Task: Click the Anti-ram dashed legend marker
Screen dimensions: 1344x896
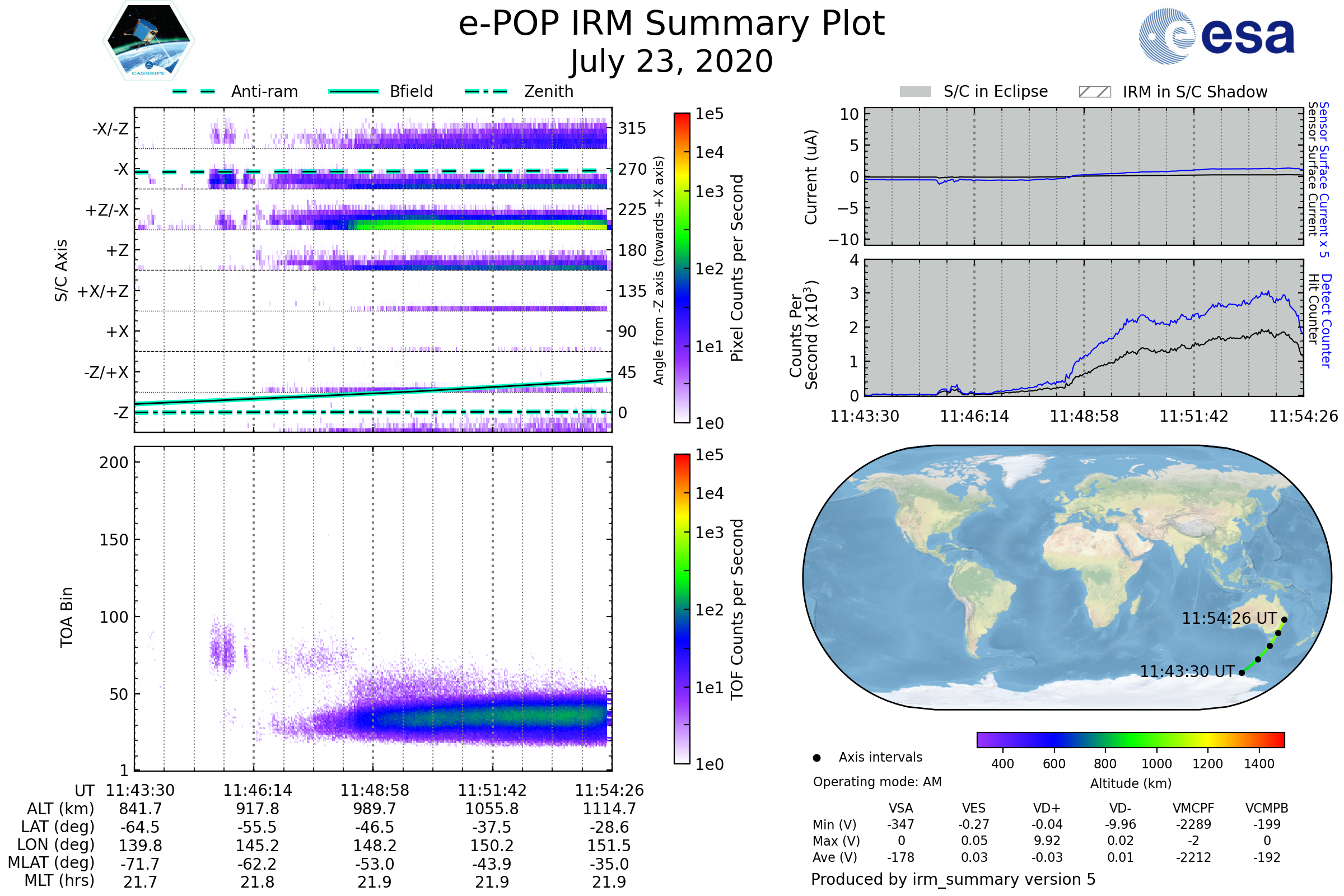Action: coord(194,91)
